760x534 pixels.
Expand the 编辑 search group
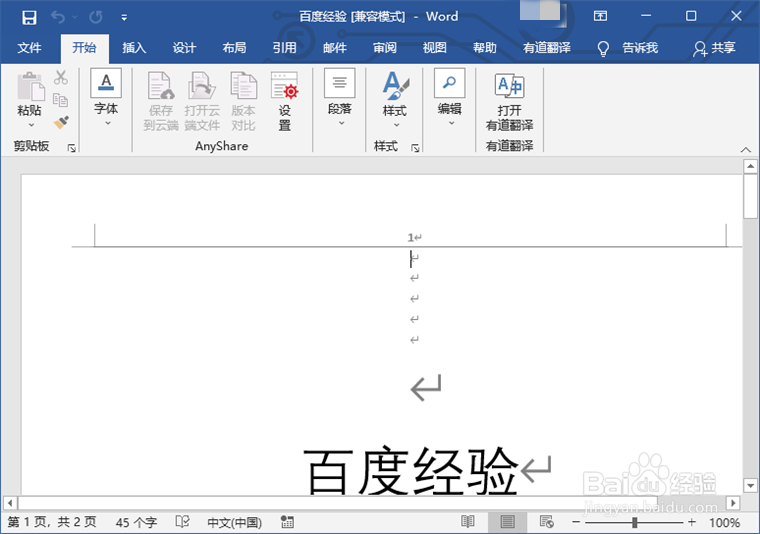(x=450, y=98)
